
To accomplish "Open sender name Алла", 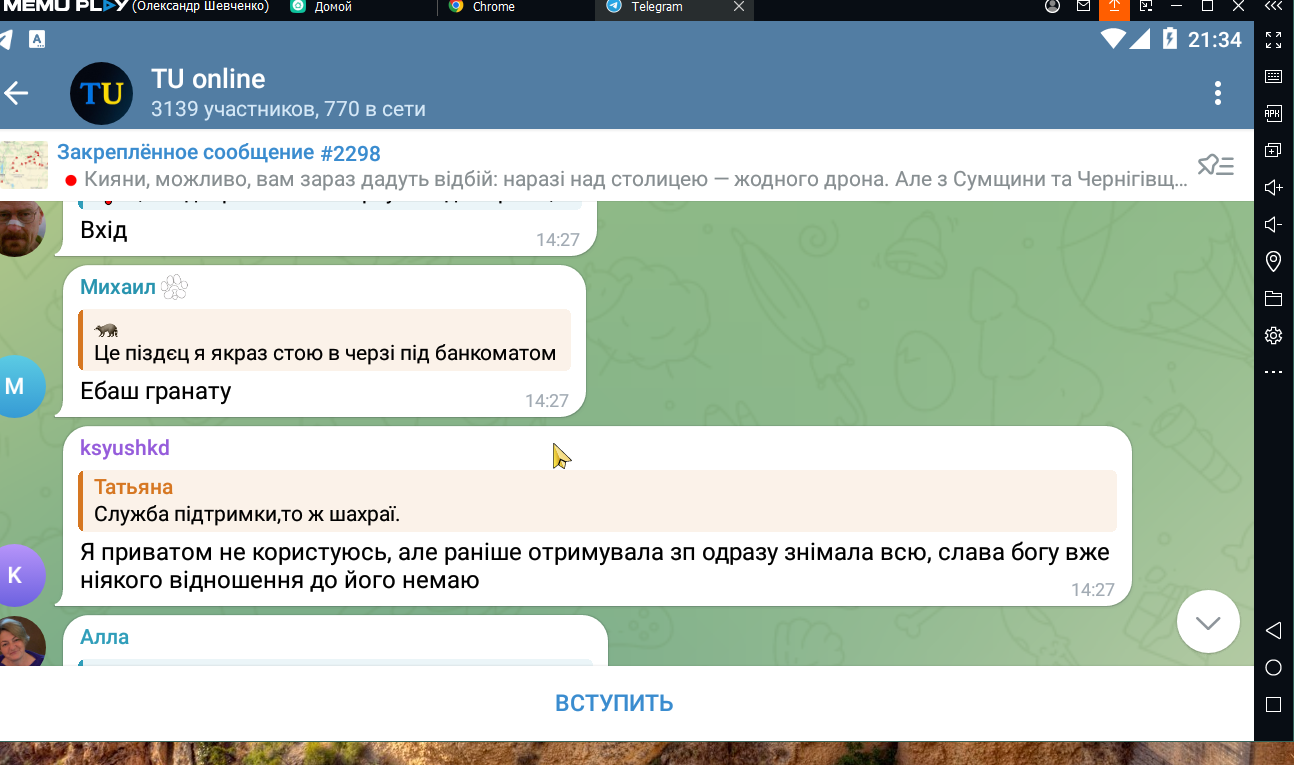I will coord(105,637).
